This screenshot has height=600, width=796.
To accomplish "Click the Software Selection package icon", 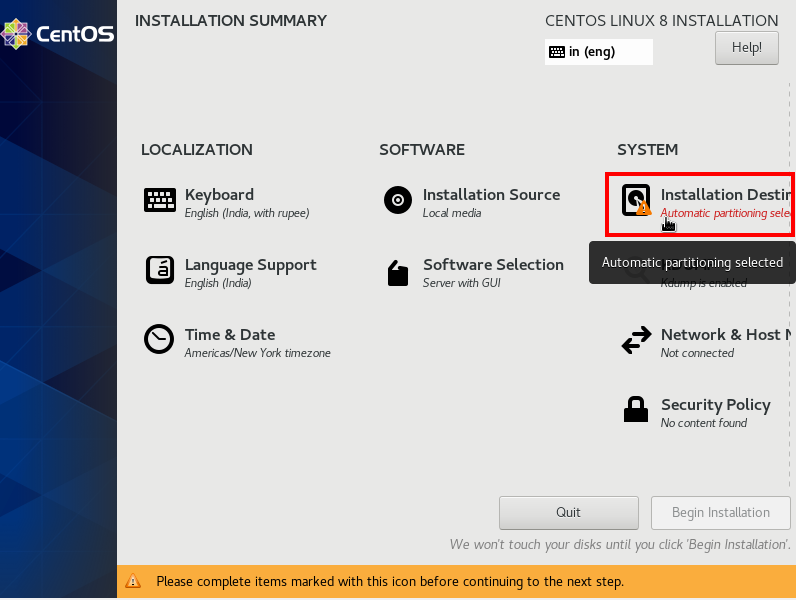I will 398,273.
